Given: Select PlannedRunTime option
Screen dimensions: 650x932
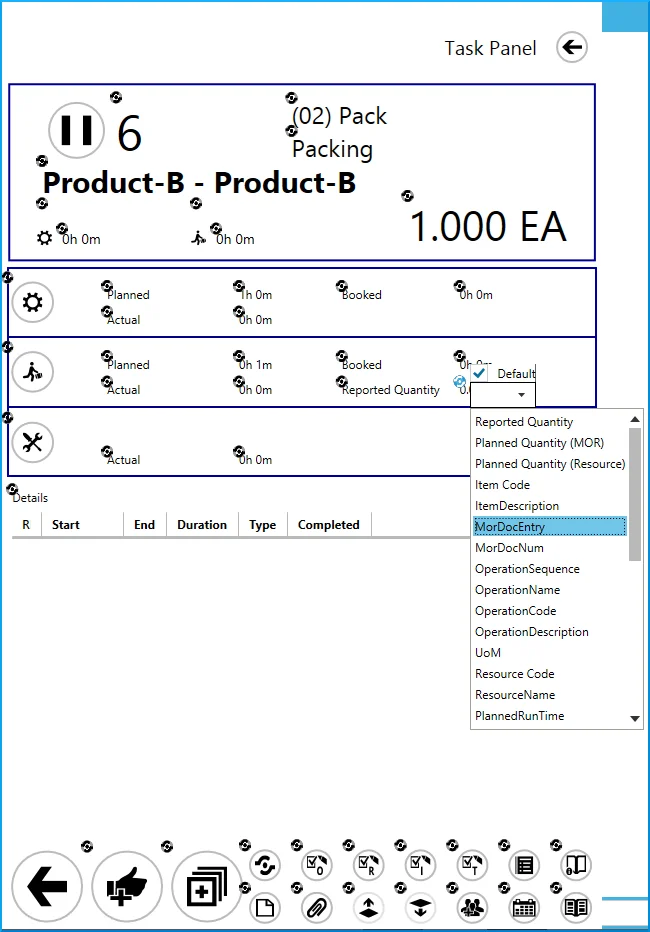Looking at the screenshot, I should (550, 716).
